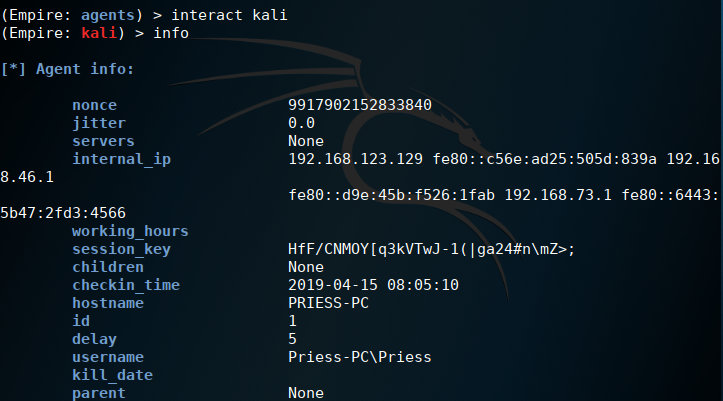The image size is (723, 401).
Task: Click the username value Priess-PC\Priess
Action: point(360,357)
